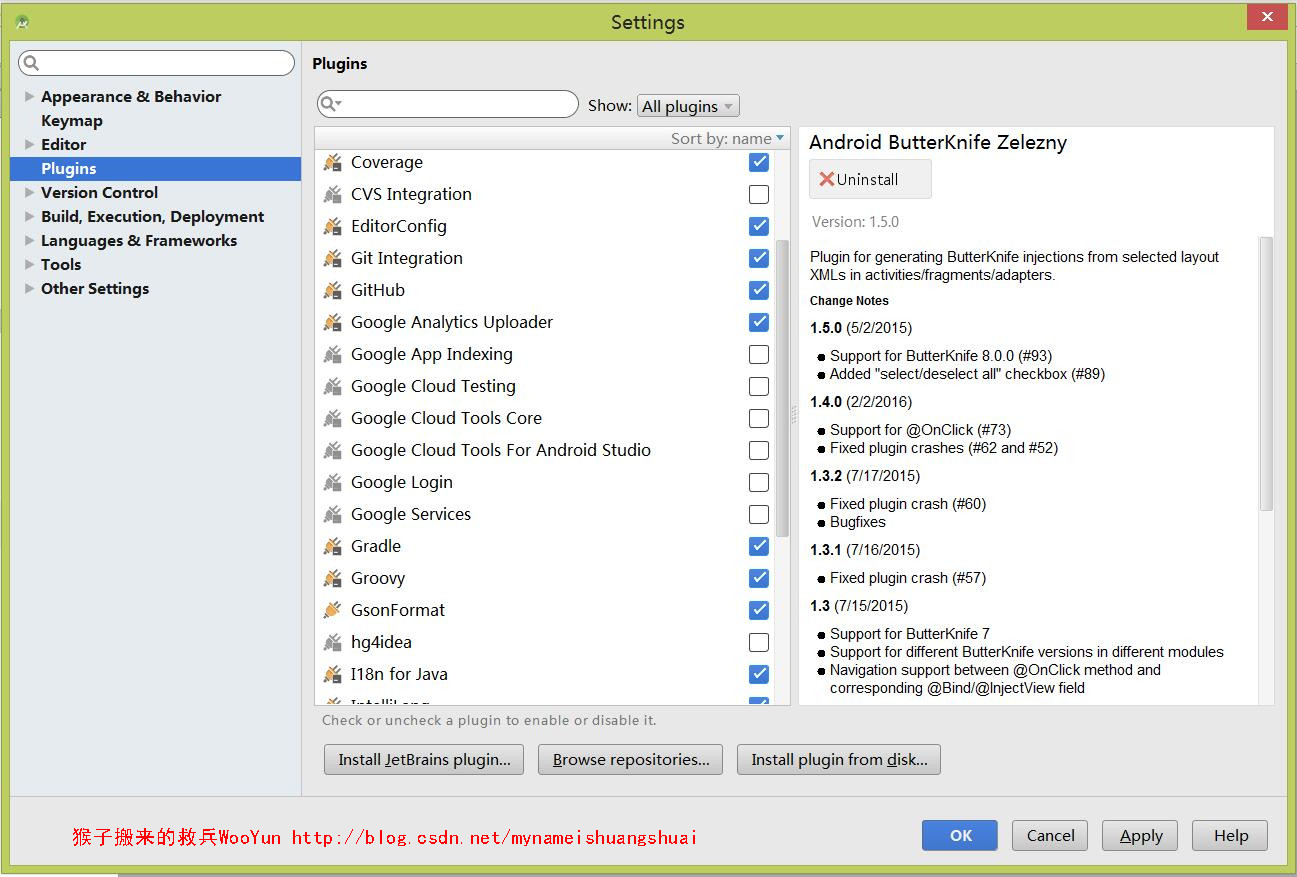Select the Google Services plugin row
This screenshot has height=877, width=1297.
coord(546,514)
